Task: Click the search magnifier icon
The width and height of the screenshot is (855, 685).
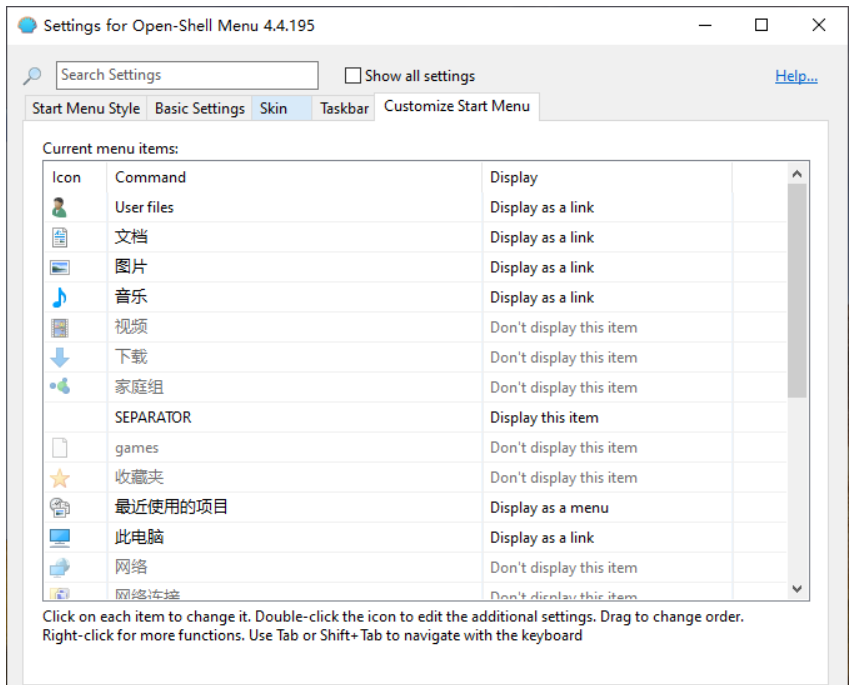Action: 33,76
